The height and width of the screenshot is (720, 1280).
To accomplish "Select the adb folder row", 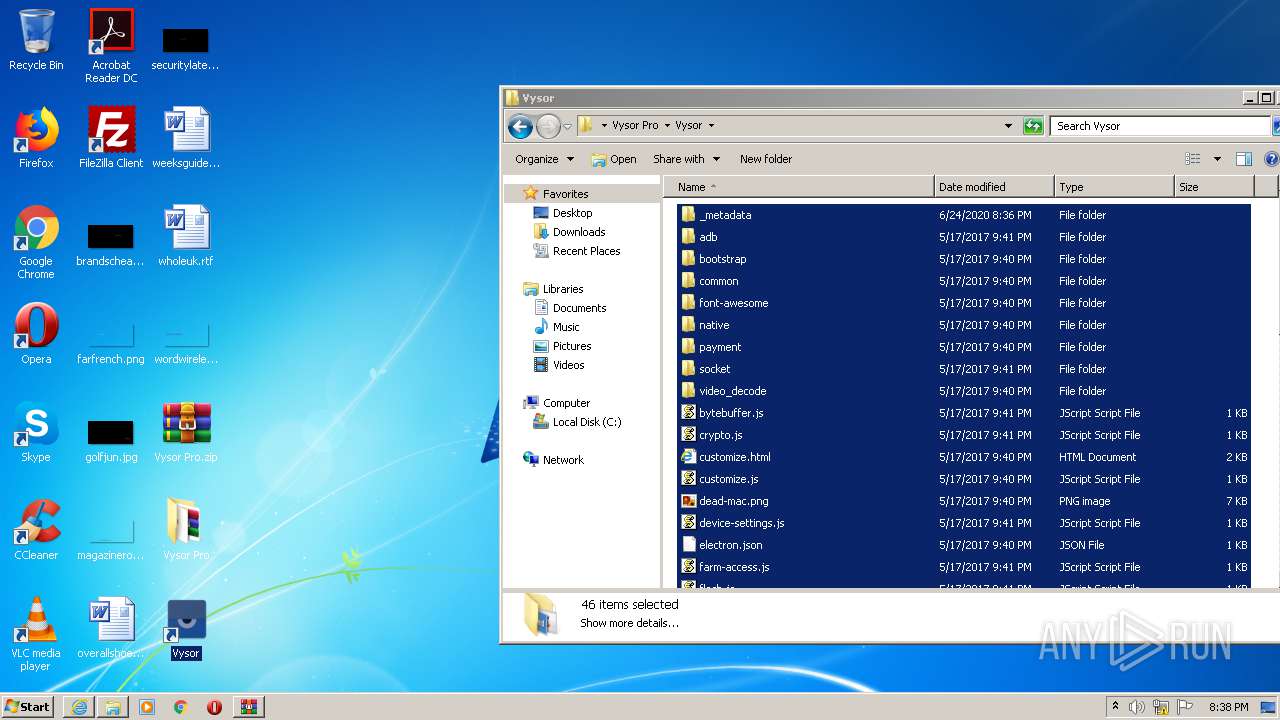I will [964, 237].
